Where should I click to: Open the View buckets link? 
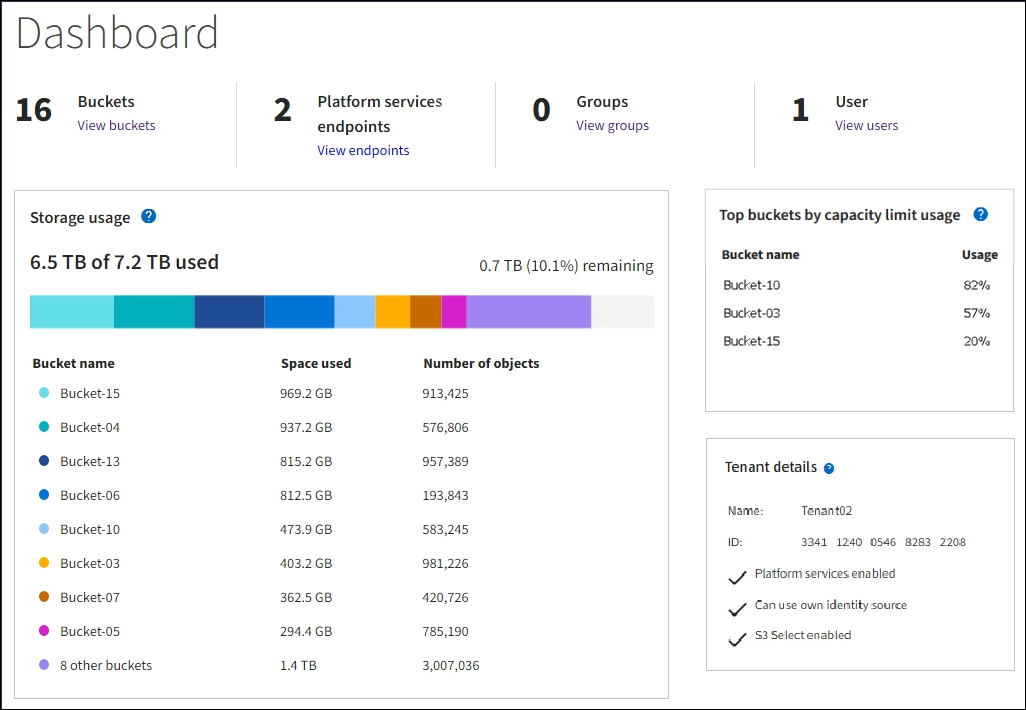pyautogui.click(x=116, y=126)
